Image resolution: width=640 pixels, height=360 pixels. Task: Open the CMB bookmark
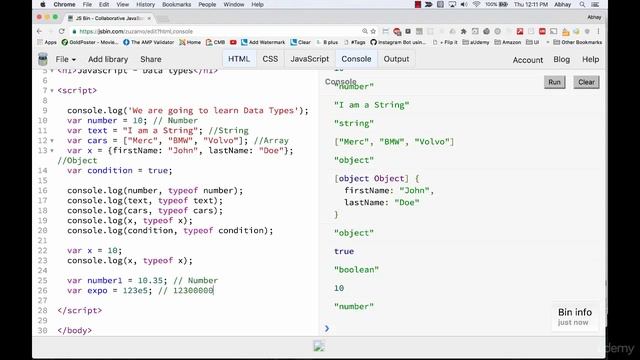pyautogui.click(x=216, y=42)
